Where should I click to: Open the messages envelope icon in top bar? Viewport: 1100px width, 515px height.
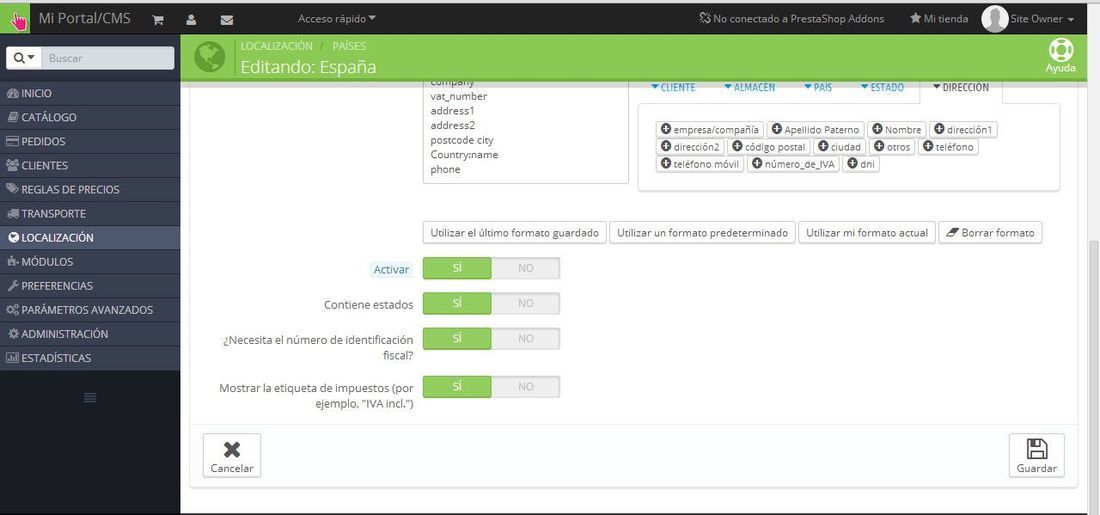coord(227,20)
